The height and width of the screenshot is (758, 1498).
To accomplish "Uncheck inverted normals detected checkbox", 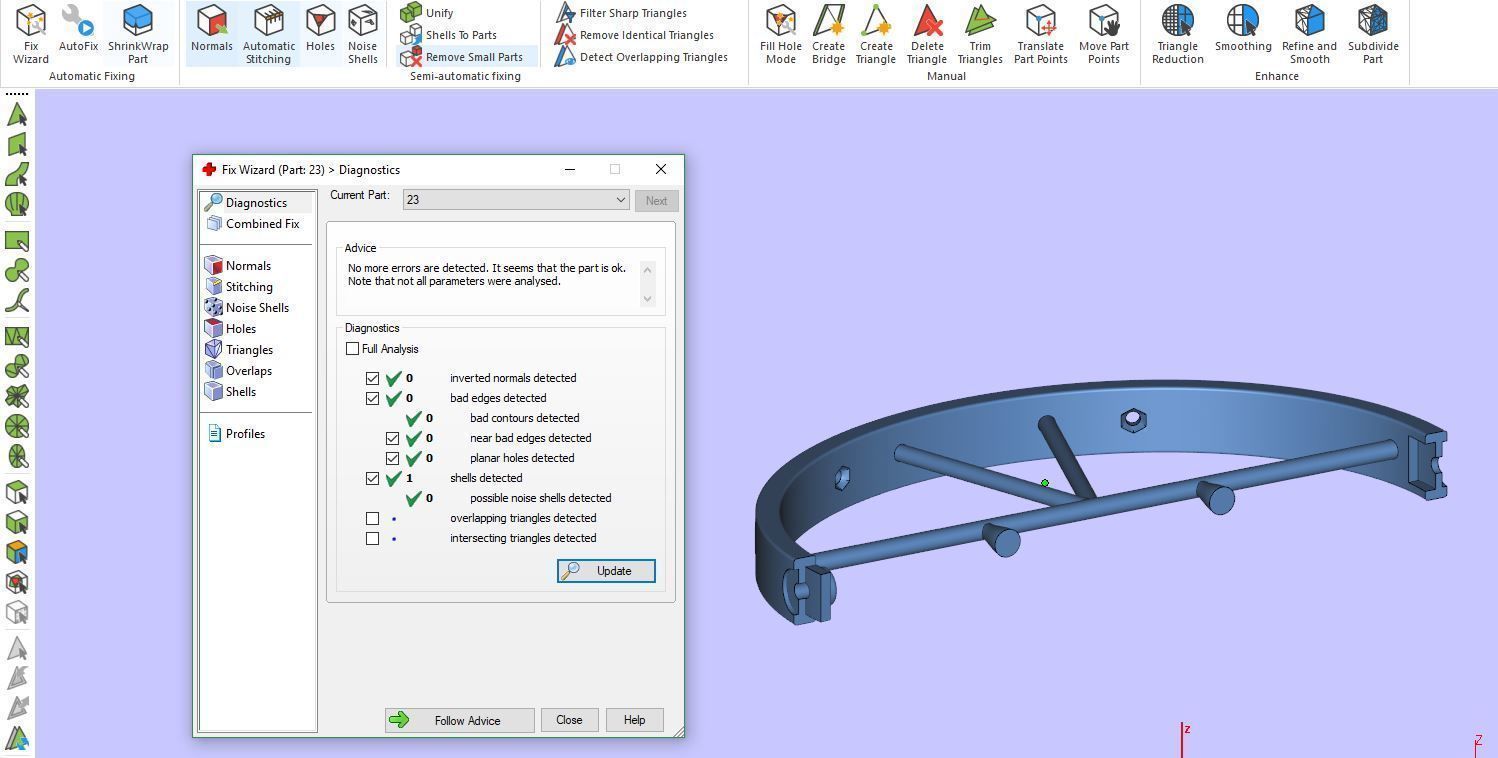I will 372,378.
